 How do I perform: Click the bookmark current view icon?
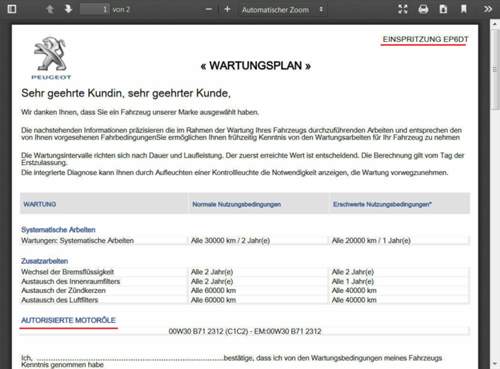[x=464, y=9]
